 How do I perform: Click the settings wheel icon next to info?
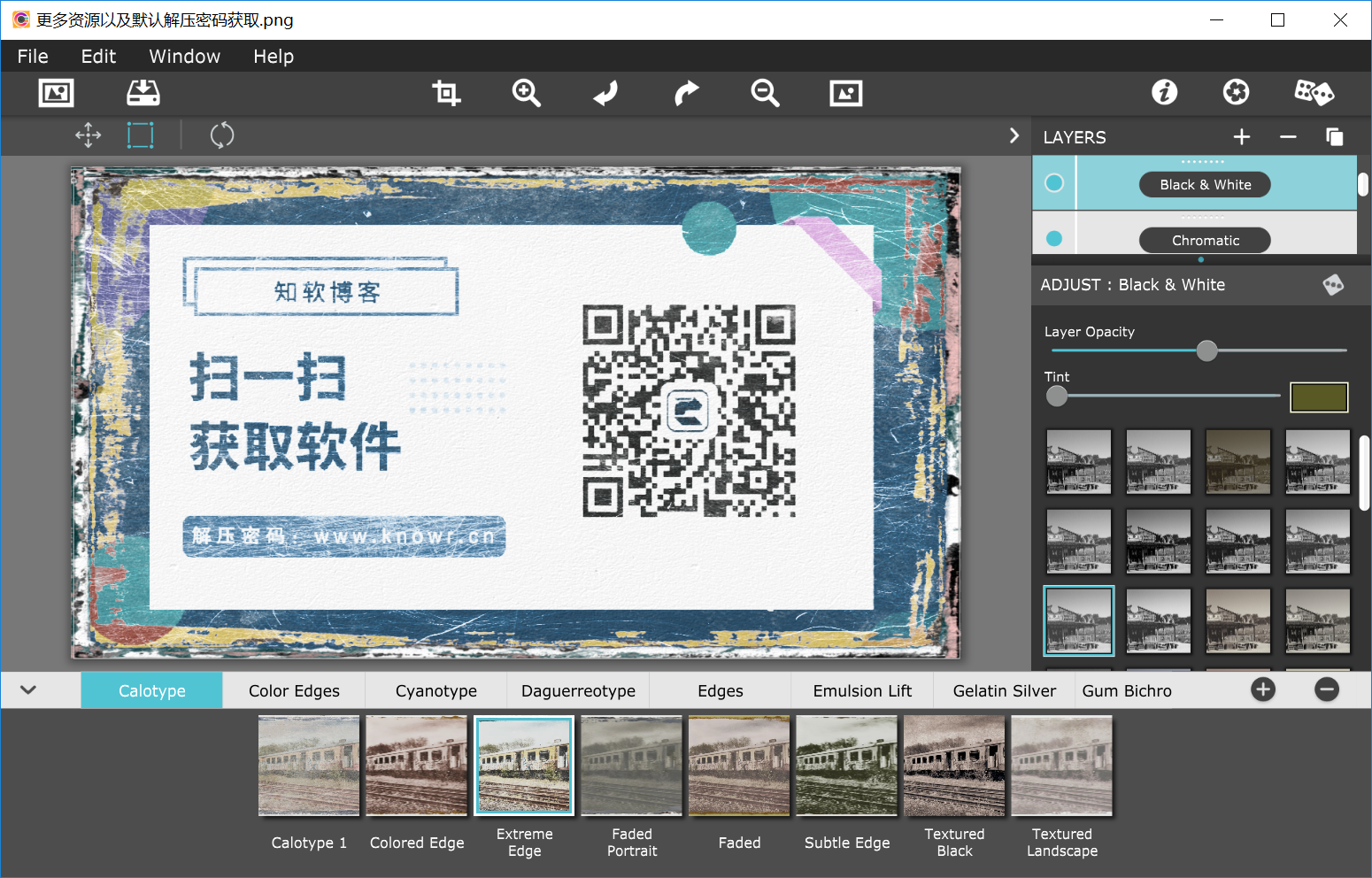tap(1237, 92)
